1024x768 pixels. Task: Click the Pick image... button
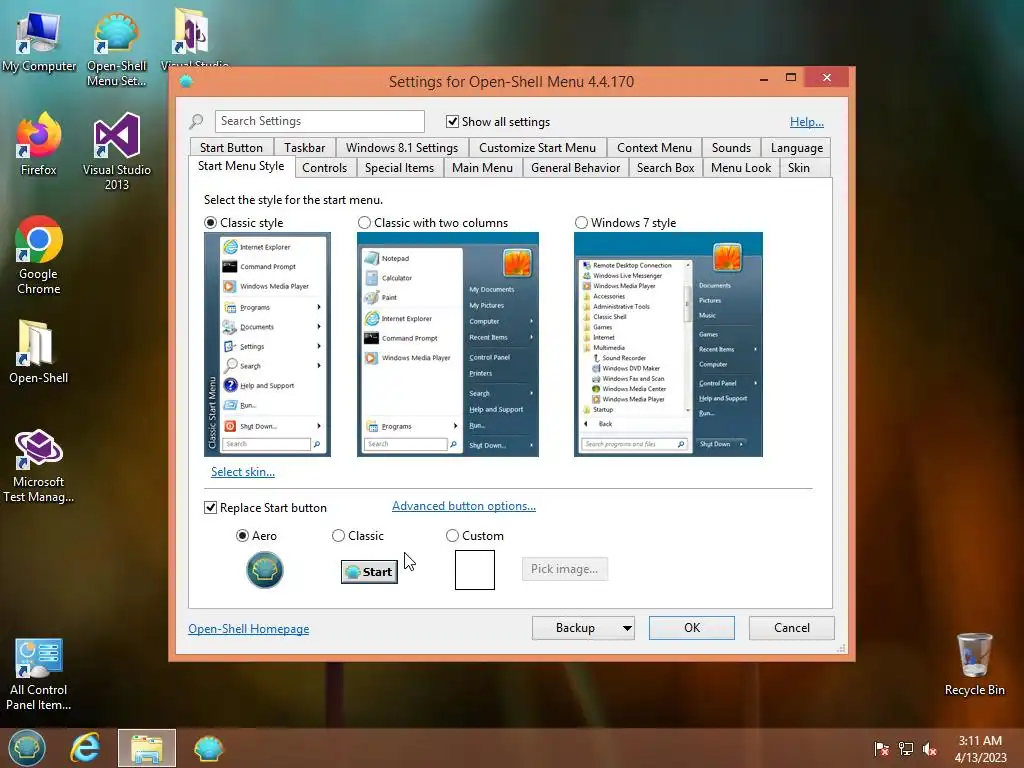coord(564,569)
